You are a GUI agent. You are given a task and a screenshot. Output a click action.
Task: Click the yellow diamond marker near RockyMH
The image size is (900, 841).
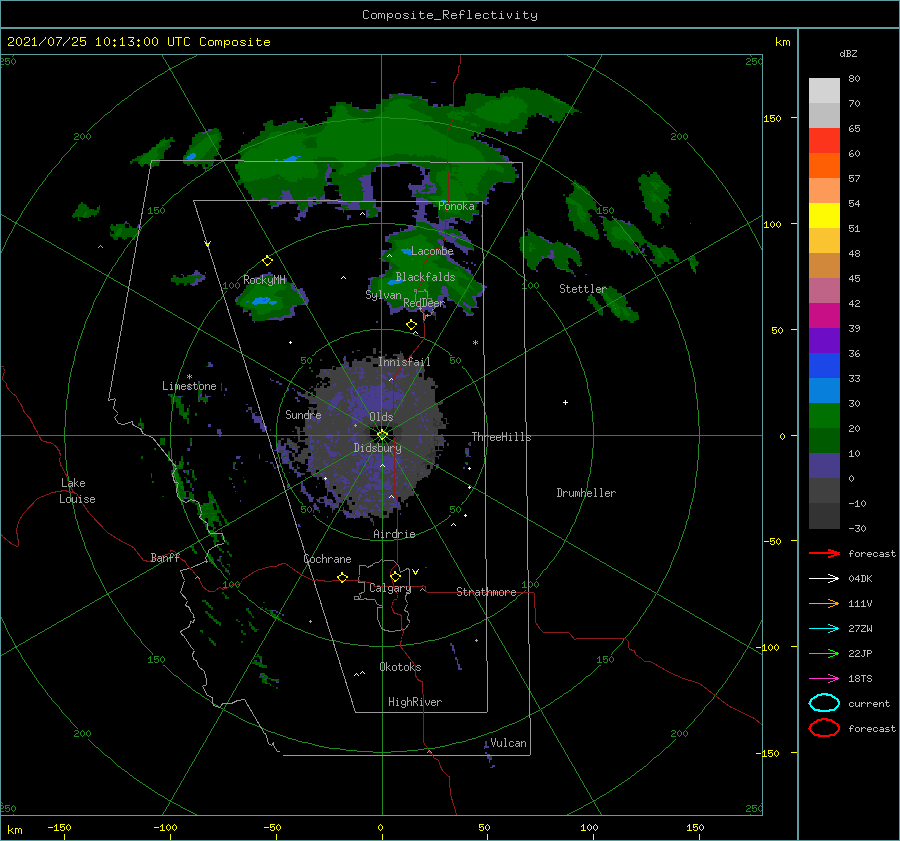click(267, 261)
